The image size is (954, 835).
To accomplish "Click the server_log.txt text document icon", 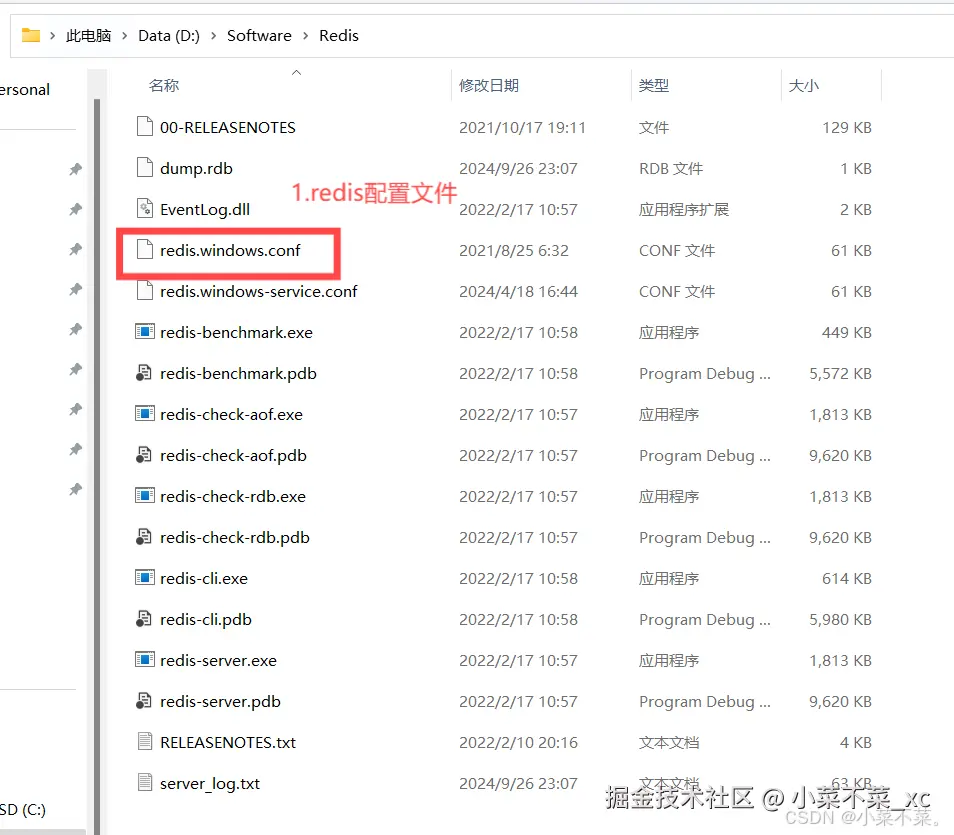I will click(x=145, y=782).
